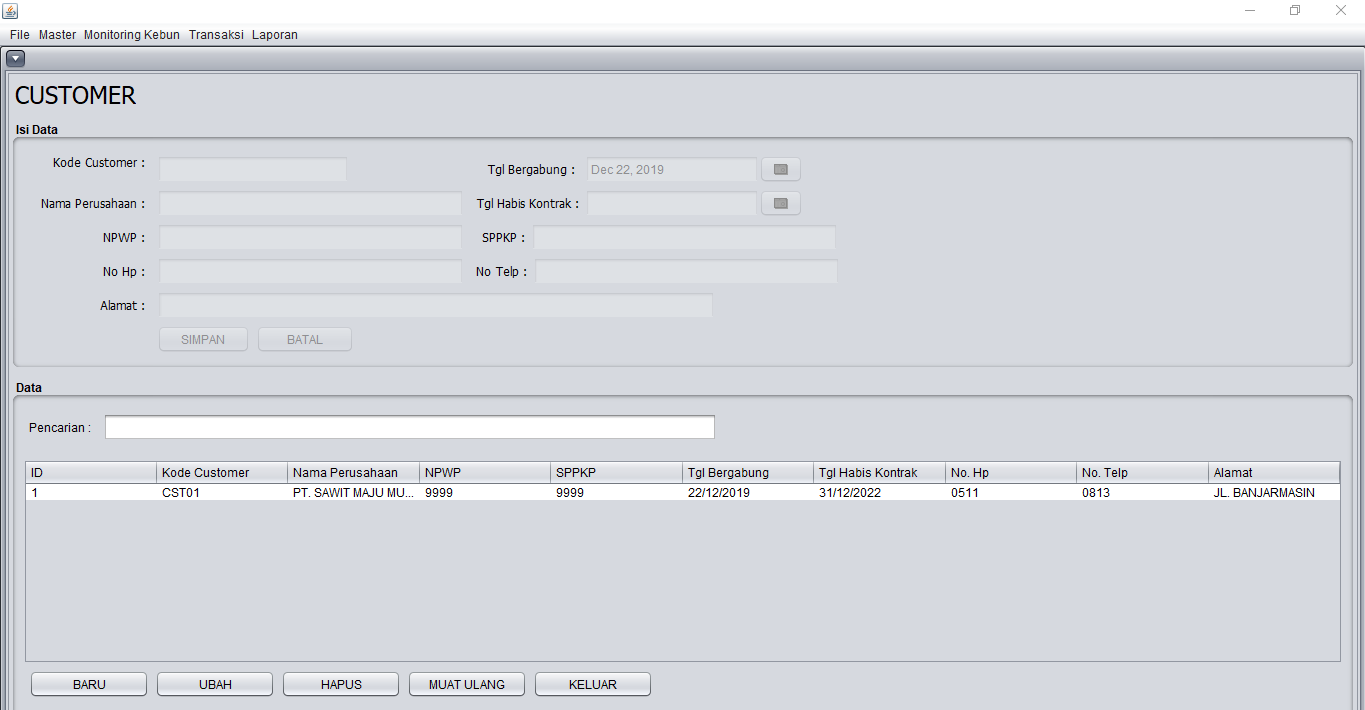1365x710 pixels.
Task: Exit via the KELUAR button
Action: click(593, 685)
